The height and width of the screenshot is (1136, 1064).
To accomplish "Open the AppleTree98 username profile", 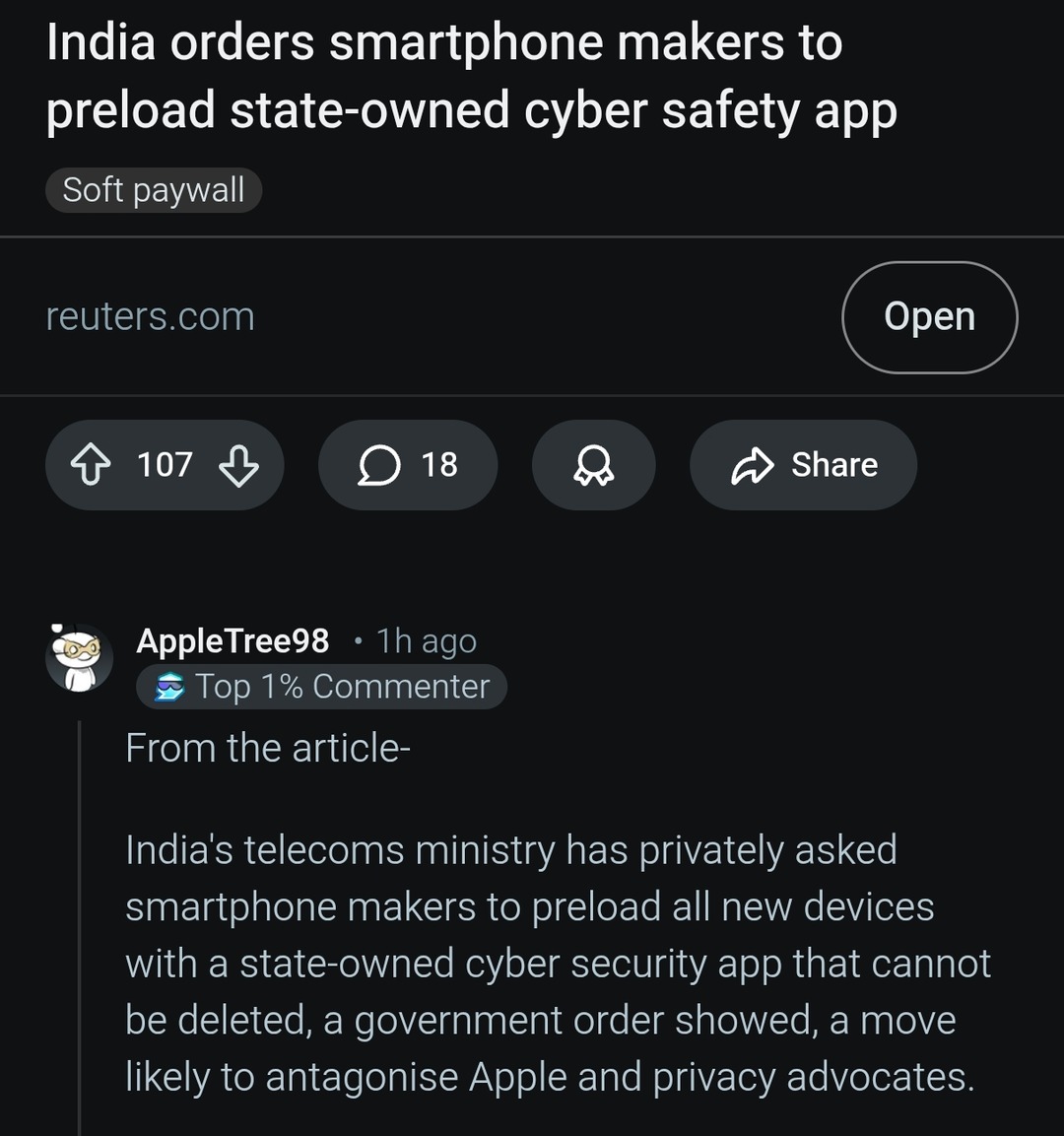I will (233, 641).
